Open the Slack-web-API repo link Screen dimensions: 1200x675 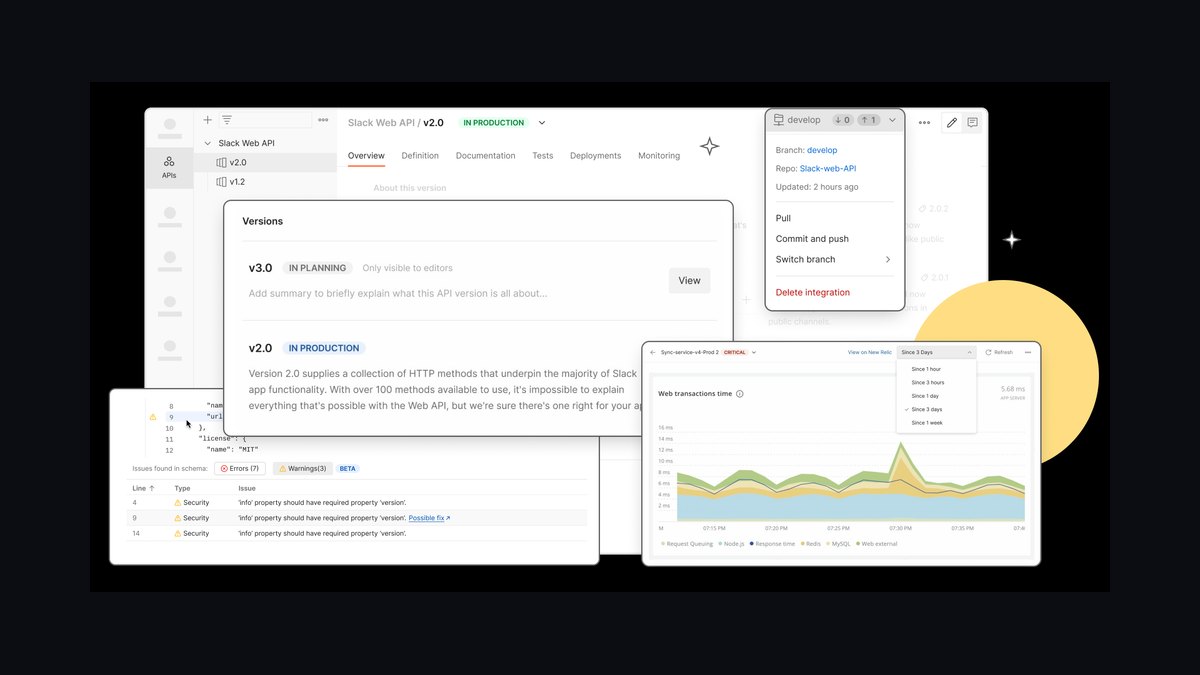click(x=828, y=168)
